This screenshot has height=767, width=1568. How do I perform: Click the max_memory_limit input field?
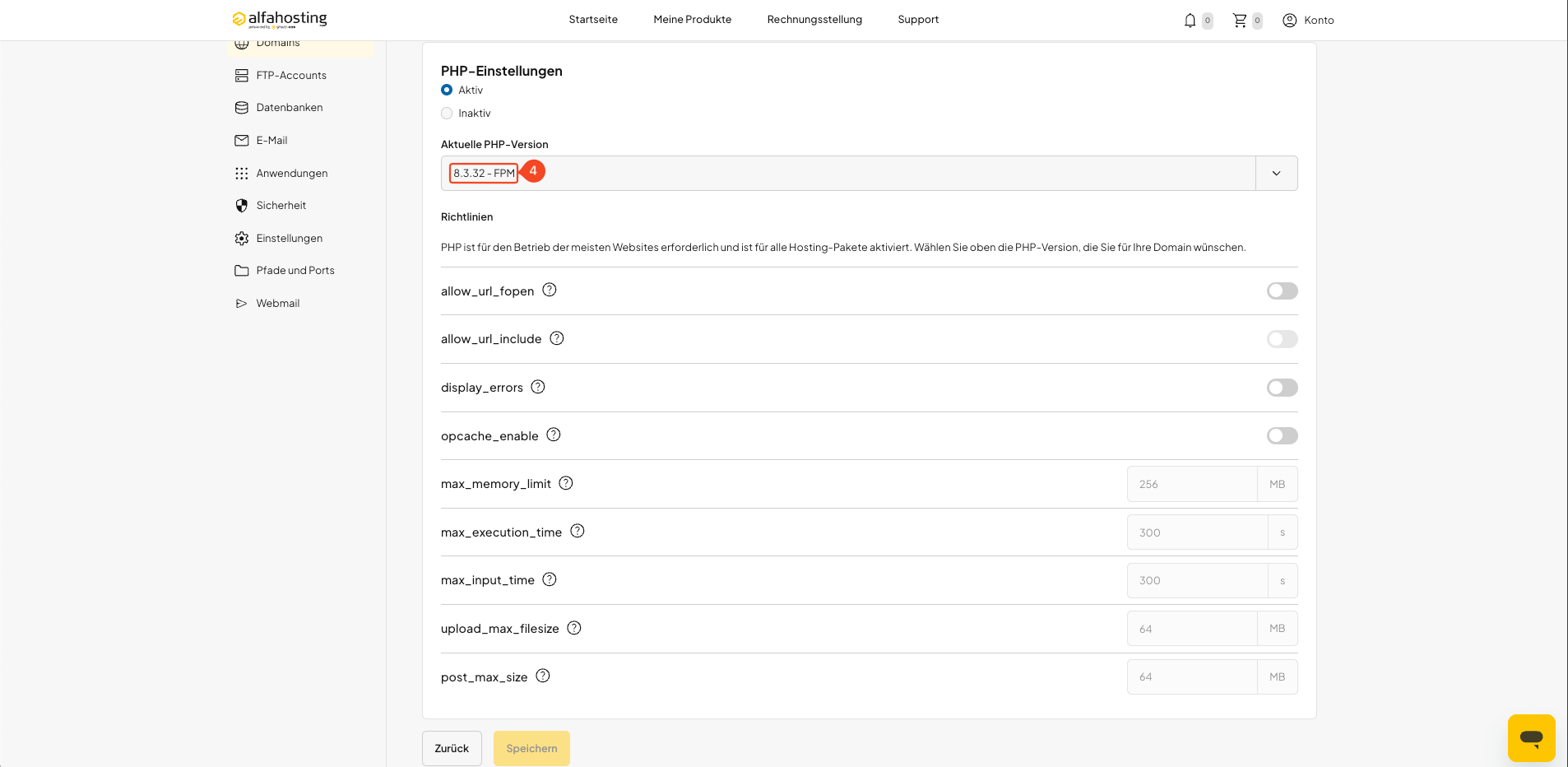tap(1192, 484)
